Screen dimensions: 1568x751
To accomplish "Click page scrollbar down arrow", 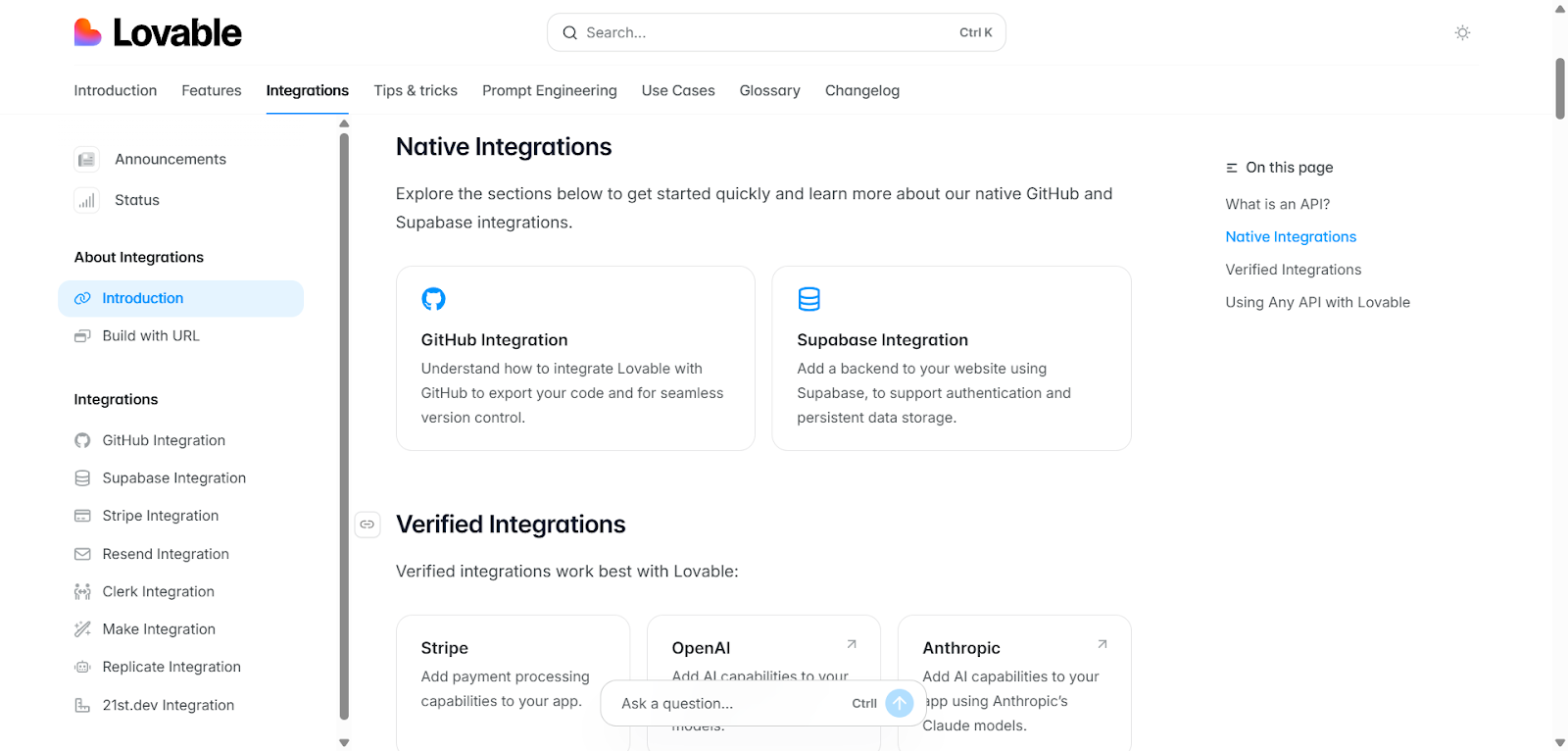I will (1560, 743).
